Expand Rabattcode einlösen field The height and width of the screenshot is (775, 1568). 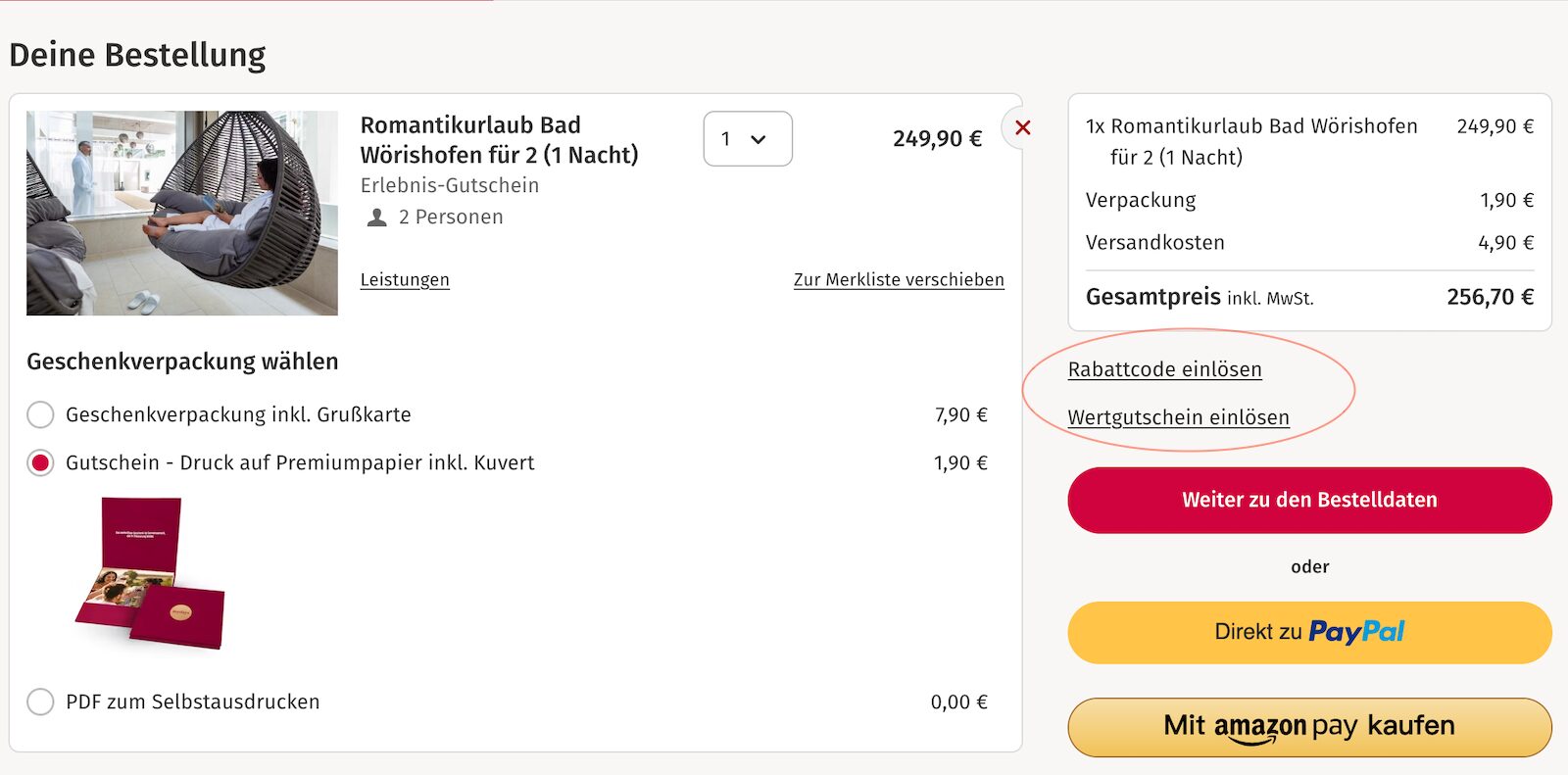1164,369
